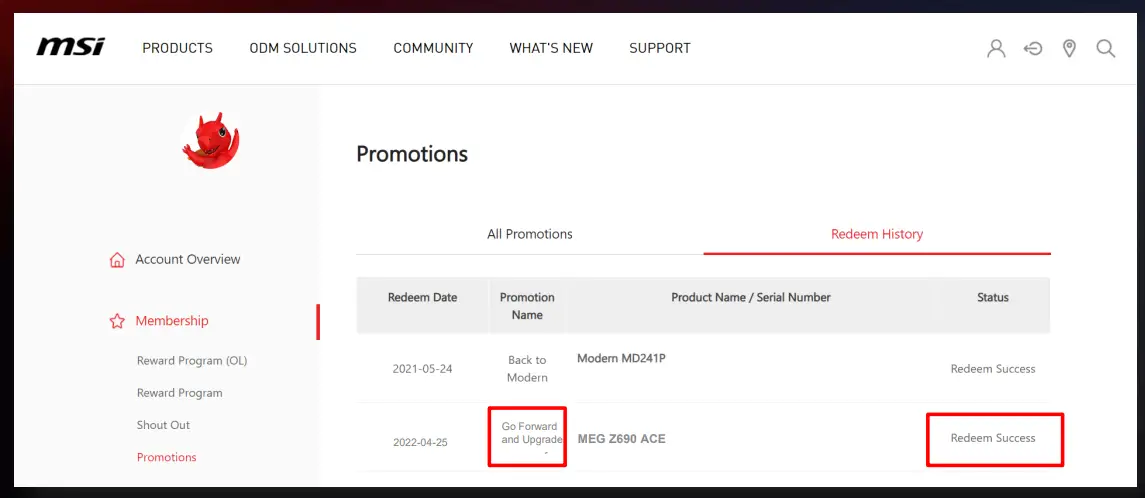The height and width of the screenshot is (498, 1145).
Task: Click the MEG Z690 ACE product name
Action: (621, 439)
